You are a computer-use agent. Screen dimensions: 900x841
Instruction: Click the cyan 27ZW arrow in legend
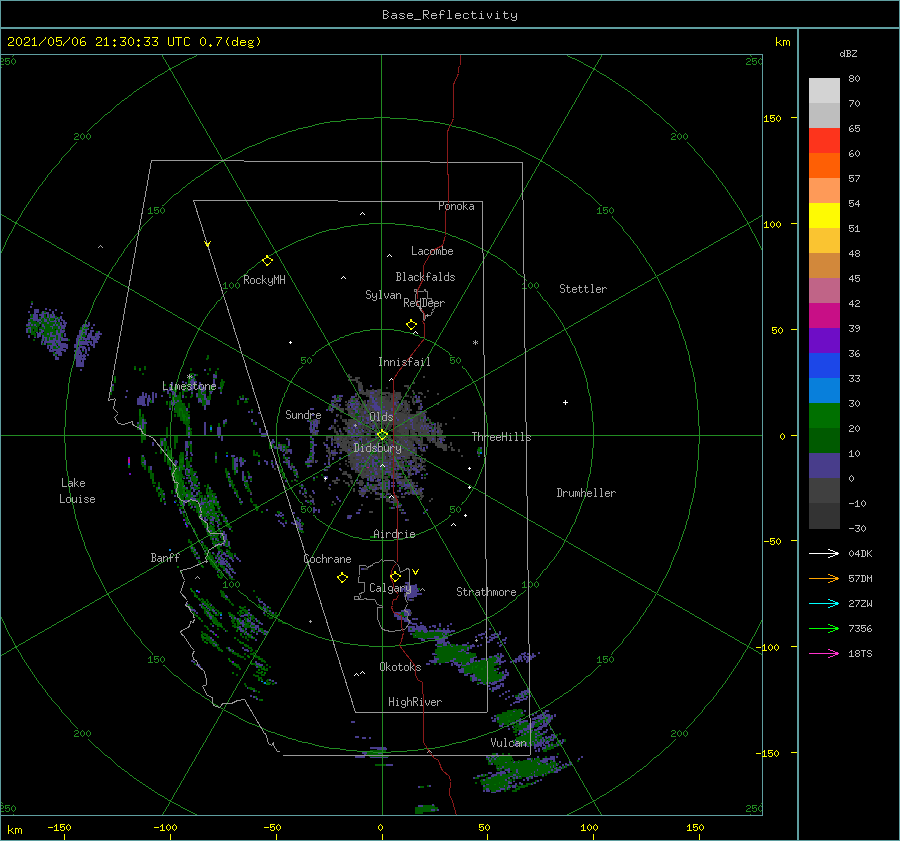pyautogui.click(x=824, y=603)
